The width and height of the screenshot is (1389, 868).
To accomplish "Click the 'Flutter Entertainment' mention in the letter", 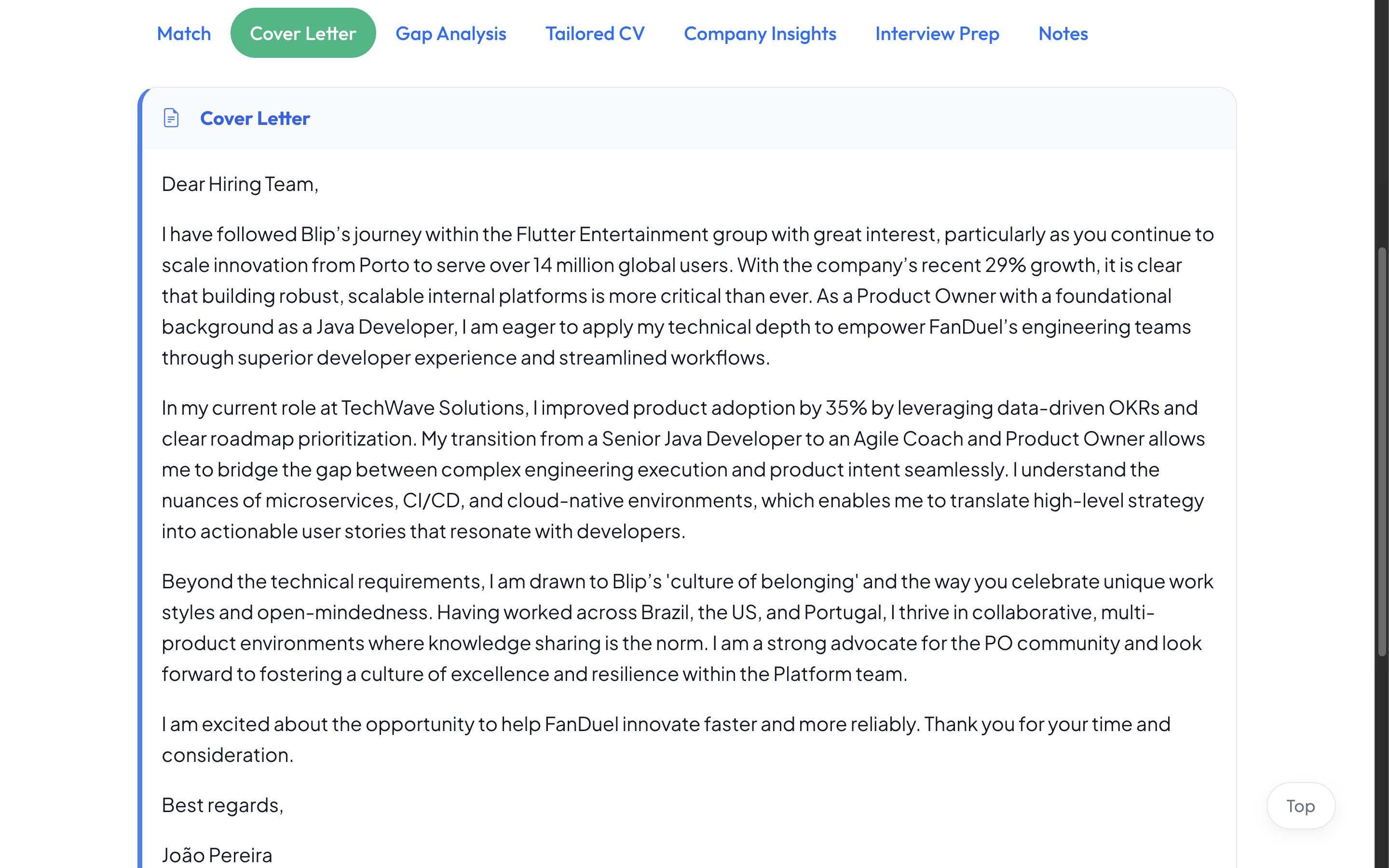I will click(612, 234).
